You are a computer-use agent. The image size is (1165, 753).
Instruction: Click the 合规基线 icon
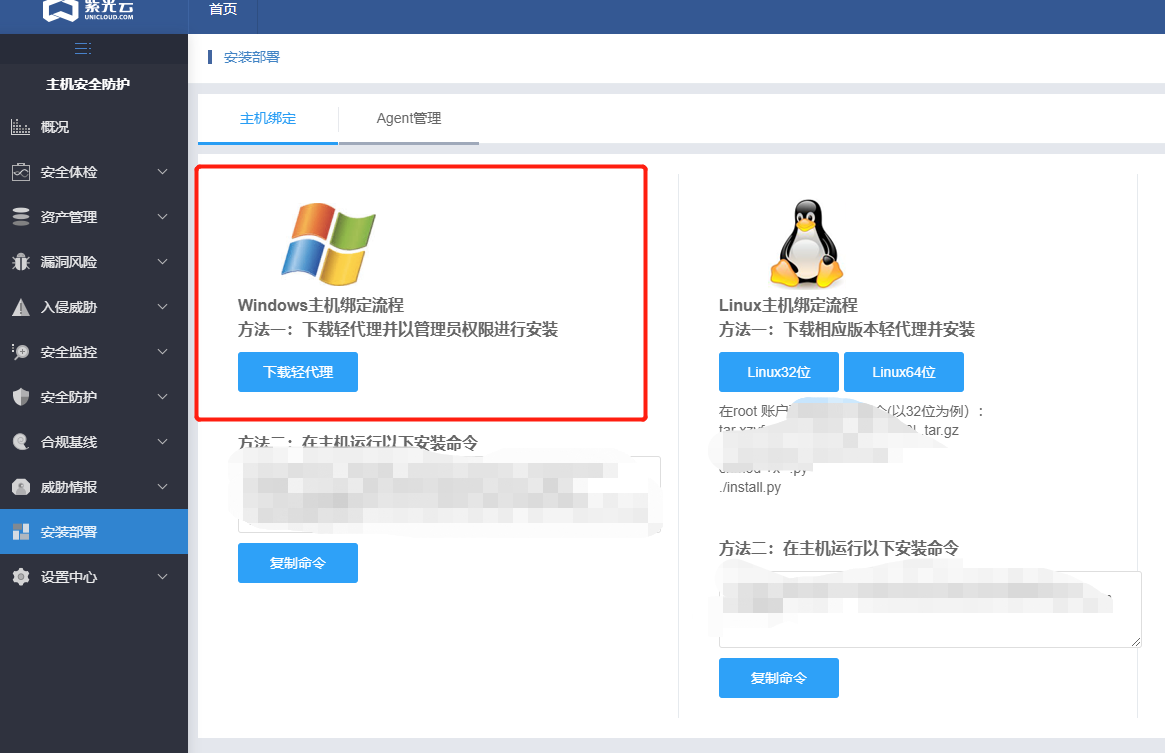tap(21, 442)
